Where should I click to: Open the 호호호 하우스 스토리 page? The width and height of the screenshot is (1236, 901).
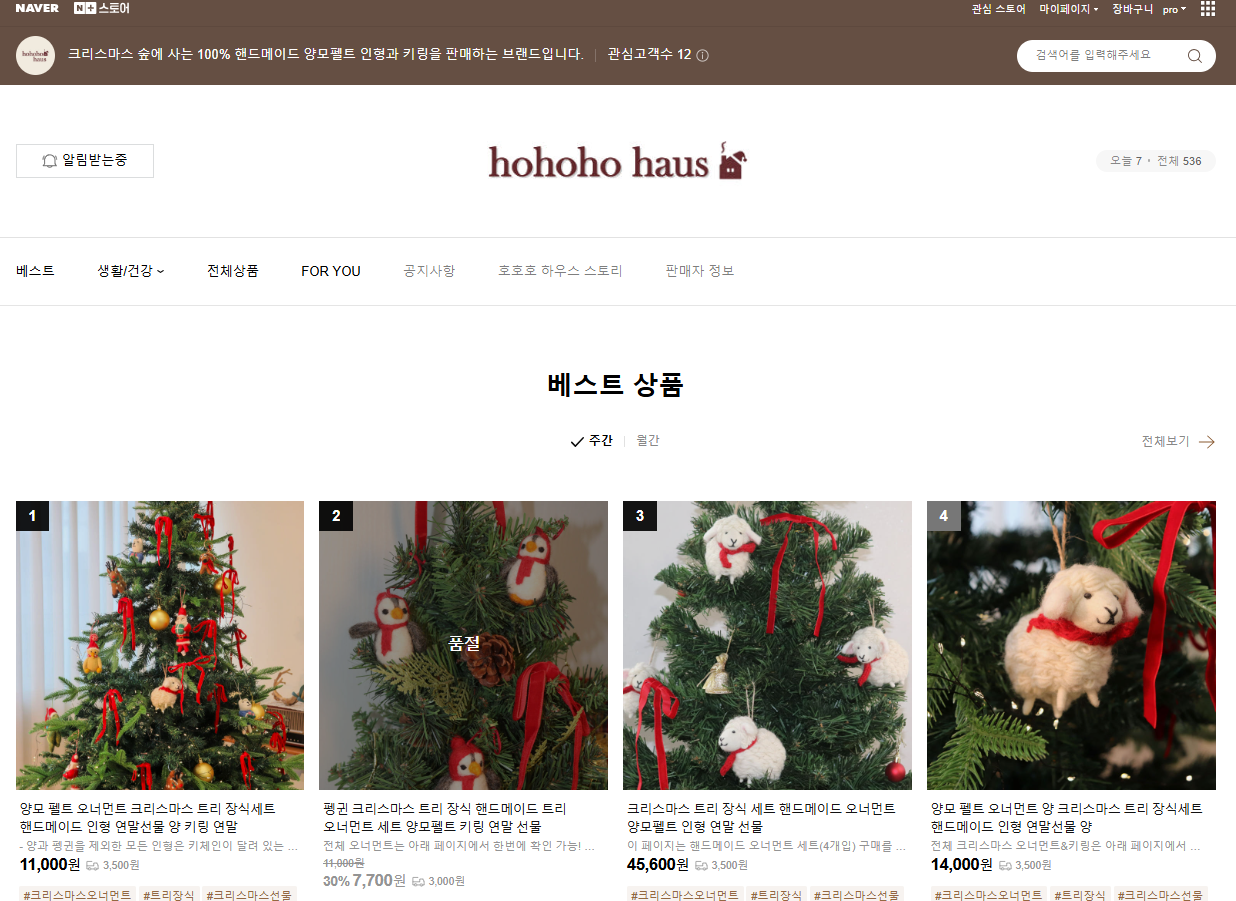point(560,271)
